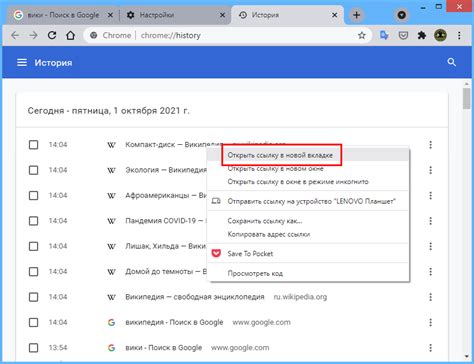The width and height of the screenshot is (474, 364).
Task: Send link to device LENOVO Планшет
Action: click(x=308, y=201)
